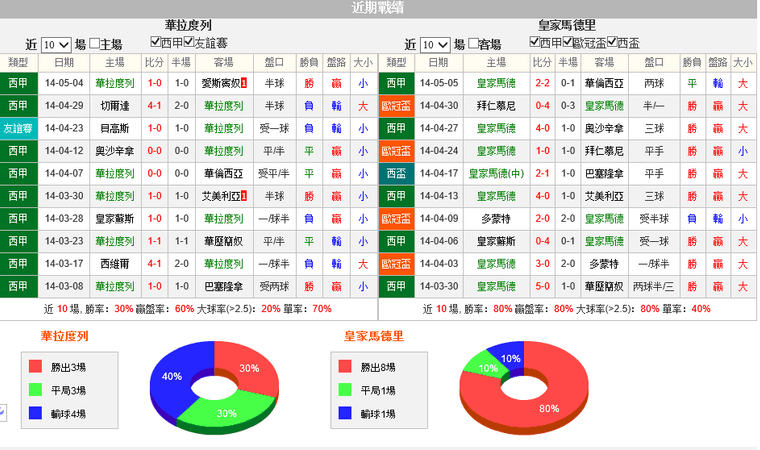
Task: Open 多蒙特 home link in 14-04-09 row
Action: (496, 219)
